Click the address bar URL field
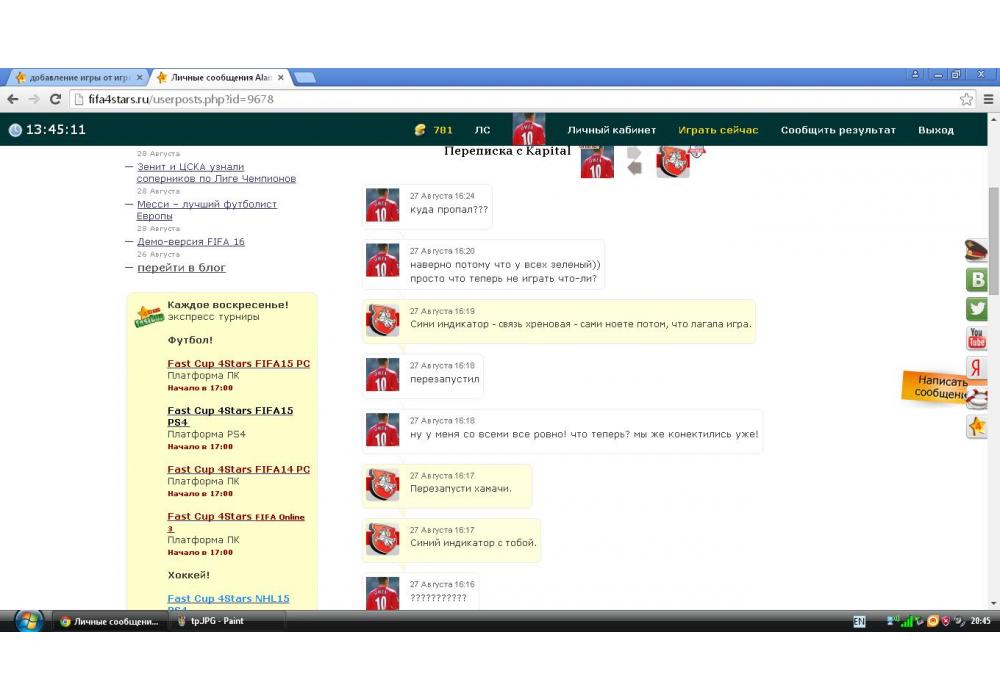The image size is (1000, 700). (x=500, y=100)
